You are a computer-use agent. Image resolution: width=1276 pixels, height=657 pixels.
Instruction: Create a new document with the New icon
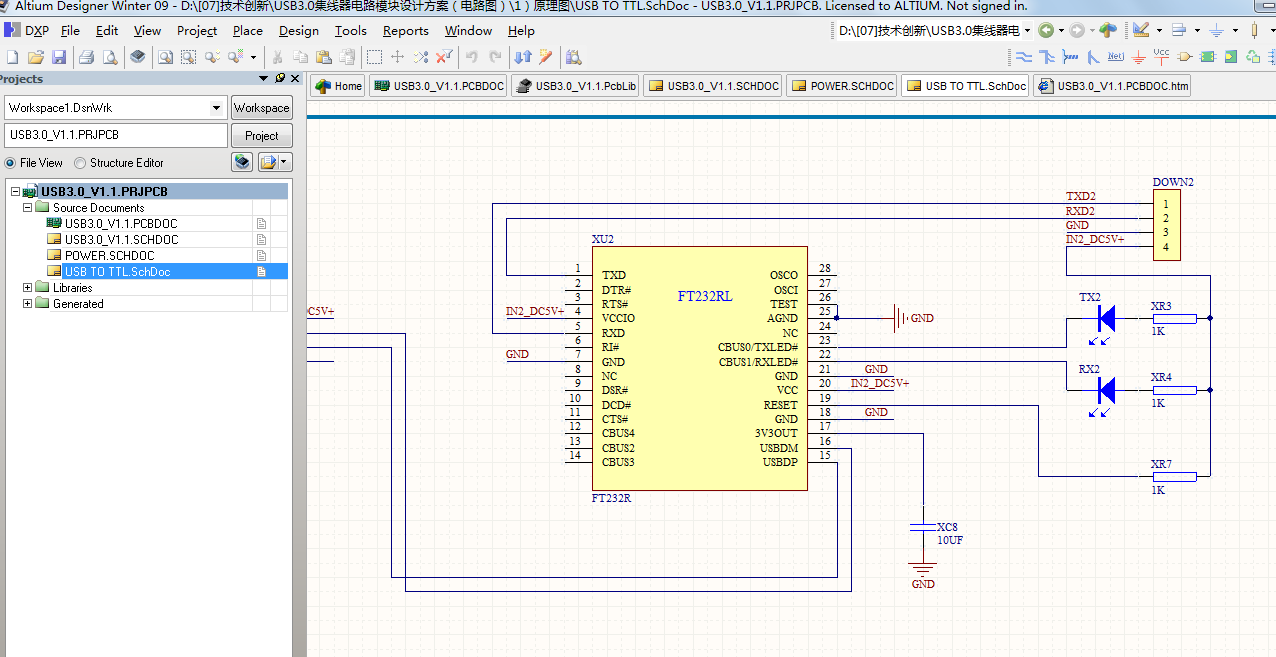[x=11, y=57]
